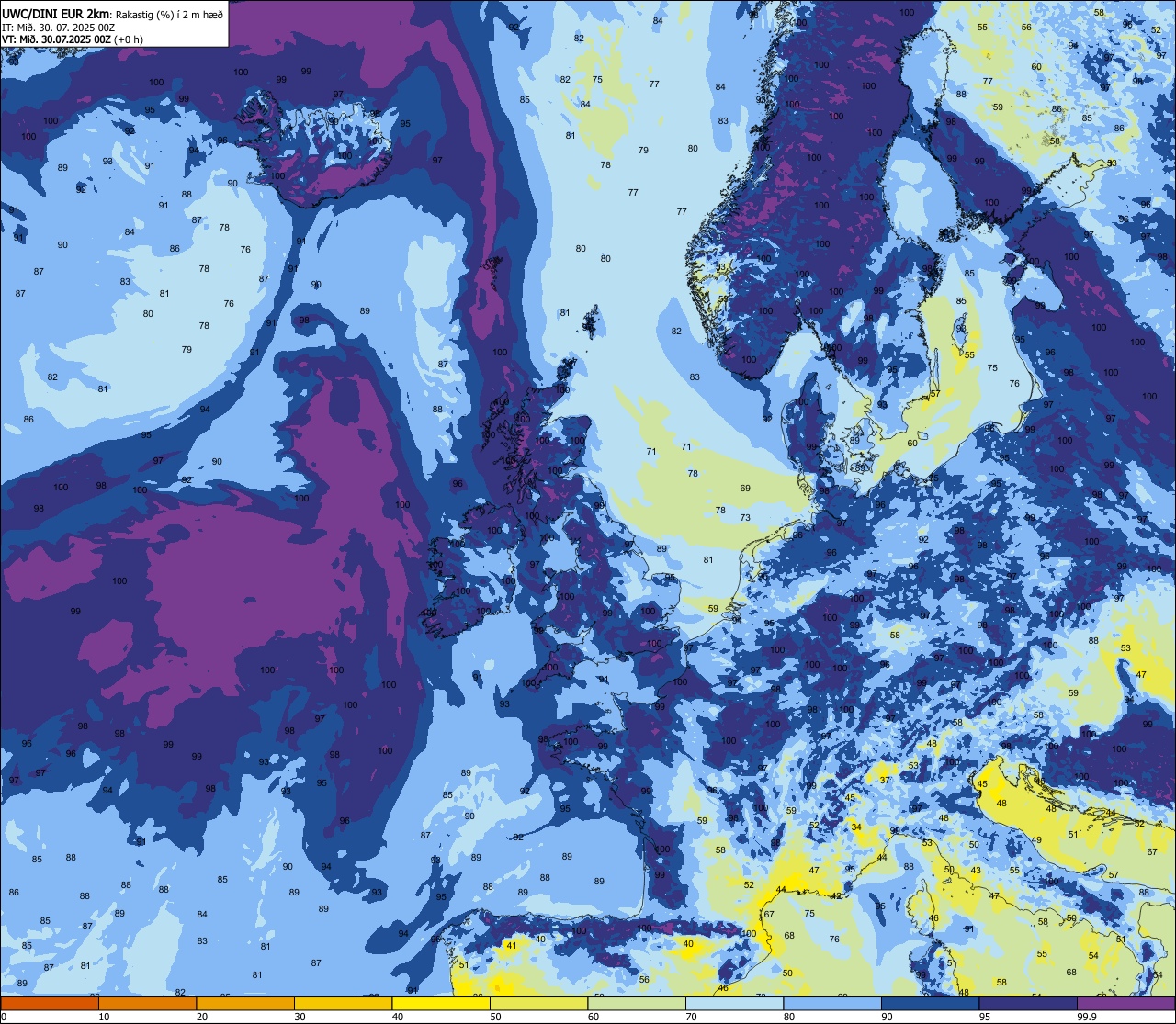The height and width of the screenshot is (1024, 1176).
Task: Click the legend tick label "80"
Action: [x=789, y=1017]
